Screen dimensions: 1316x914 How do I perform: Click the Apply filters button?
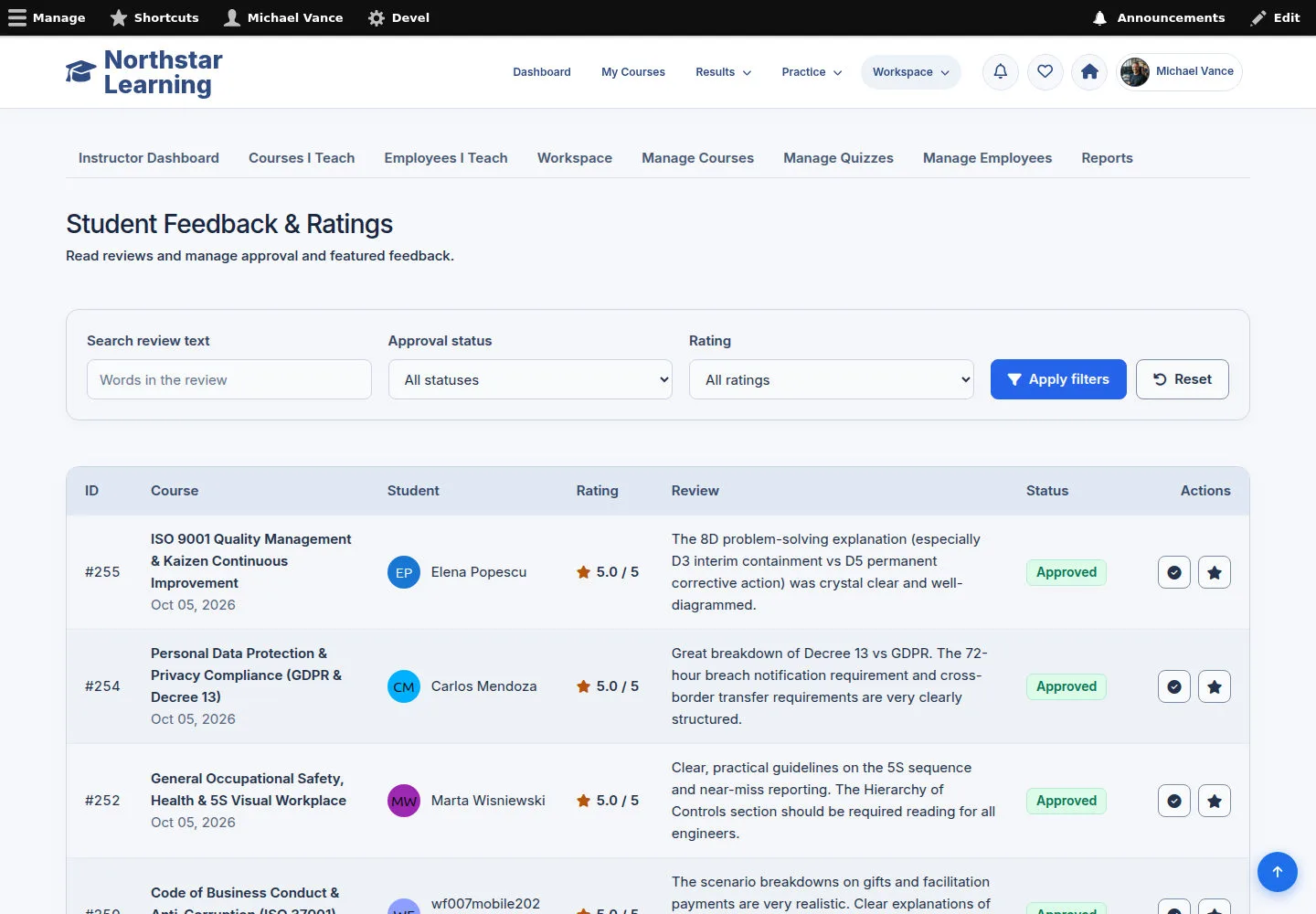click(x=1058, y=379)
